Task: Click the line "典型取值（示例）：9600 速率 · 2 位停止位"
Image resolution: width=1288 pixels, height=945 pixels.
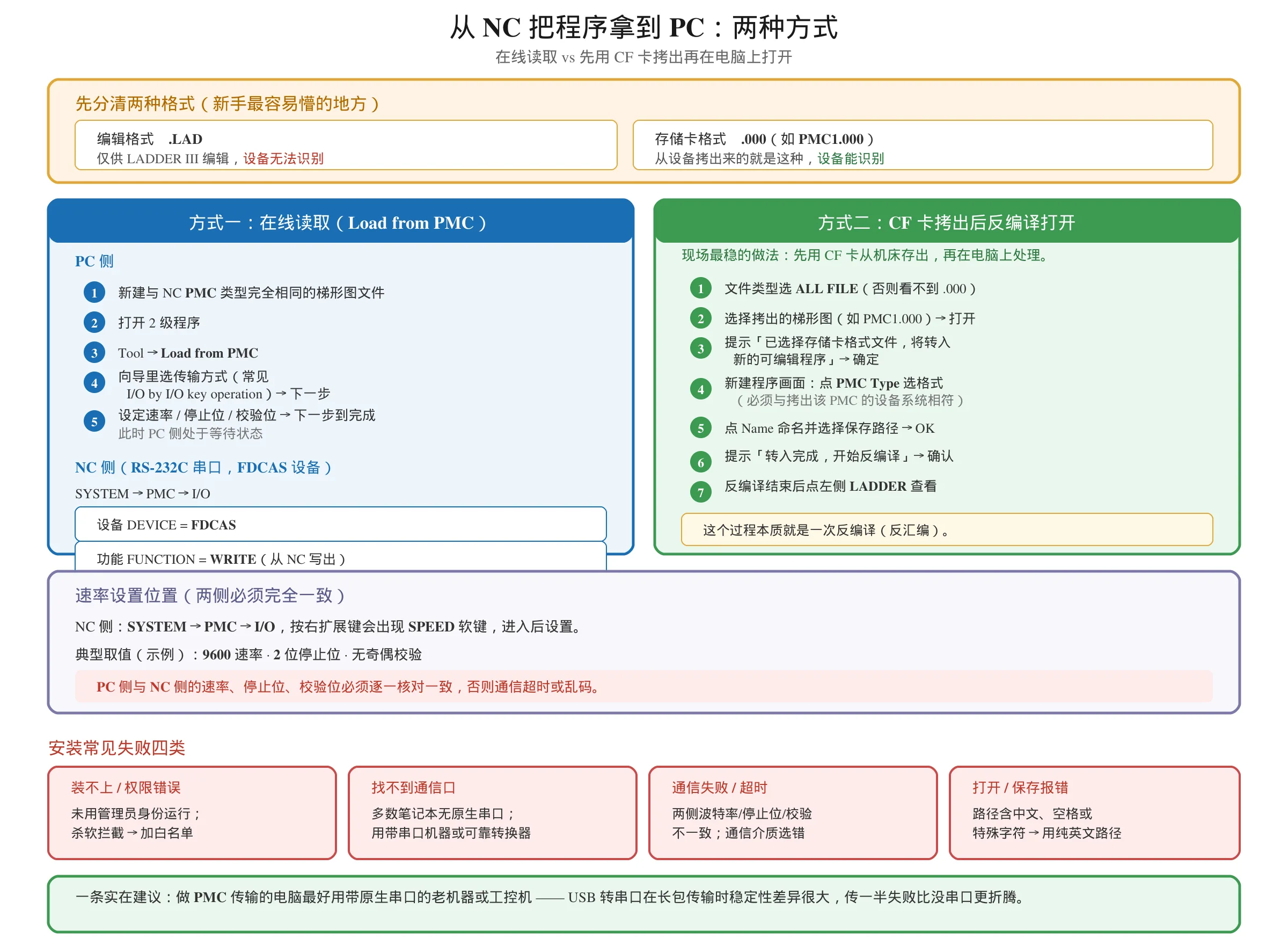Action: [x=248, y=655]
